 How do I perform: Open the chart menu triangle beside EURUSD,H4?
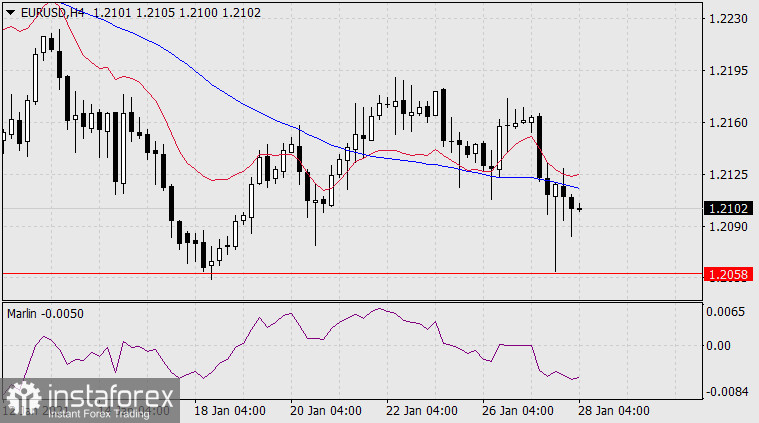click(x=10, y=13)
